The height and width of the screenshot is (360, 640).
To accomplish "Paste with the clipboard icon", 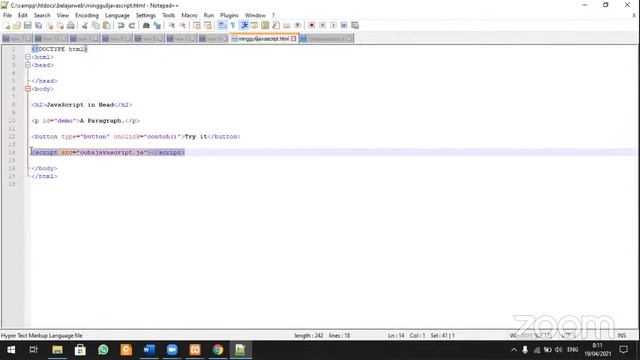I will pyautogui.click(x=107, y=25).
